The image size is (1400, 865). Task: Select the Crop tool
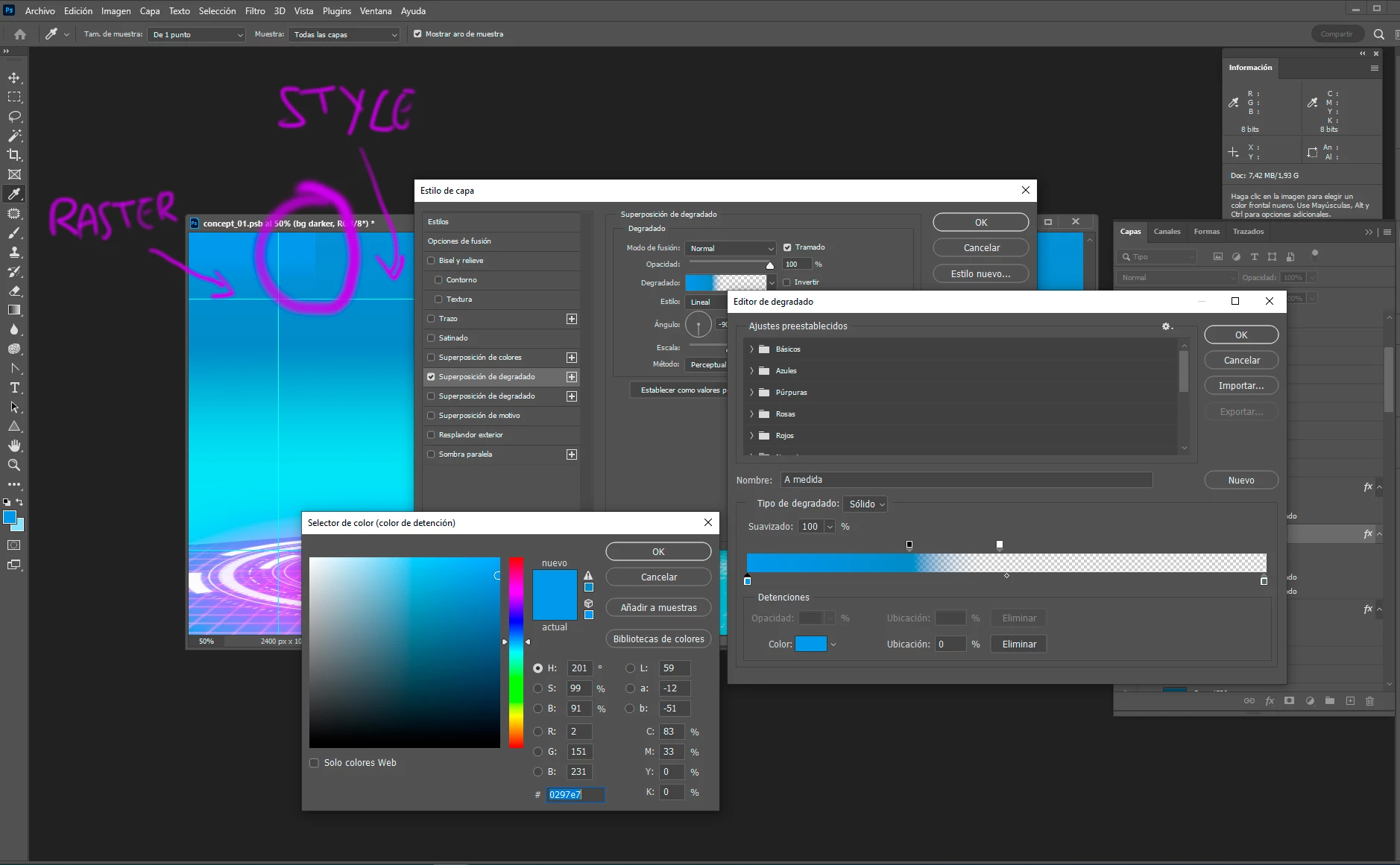[14, 155]
